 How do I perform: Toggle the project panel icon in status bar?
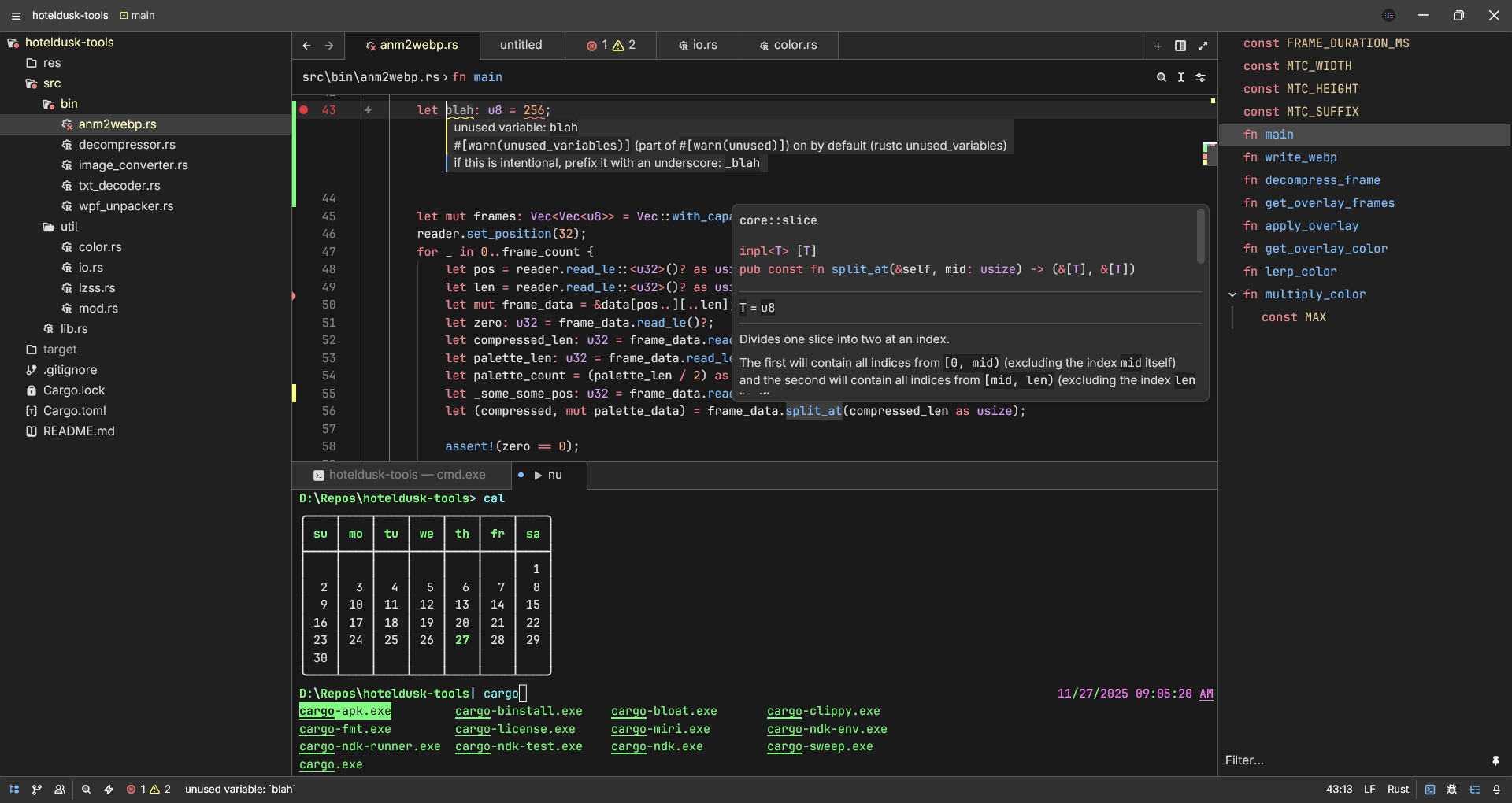(x=14, y=789)
